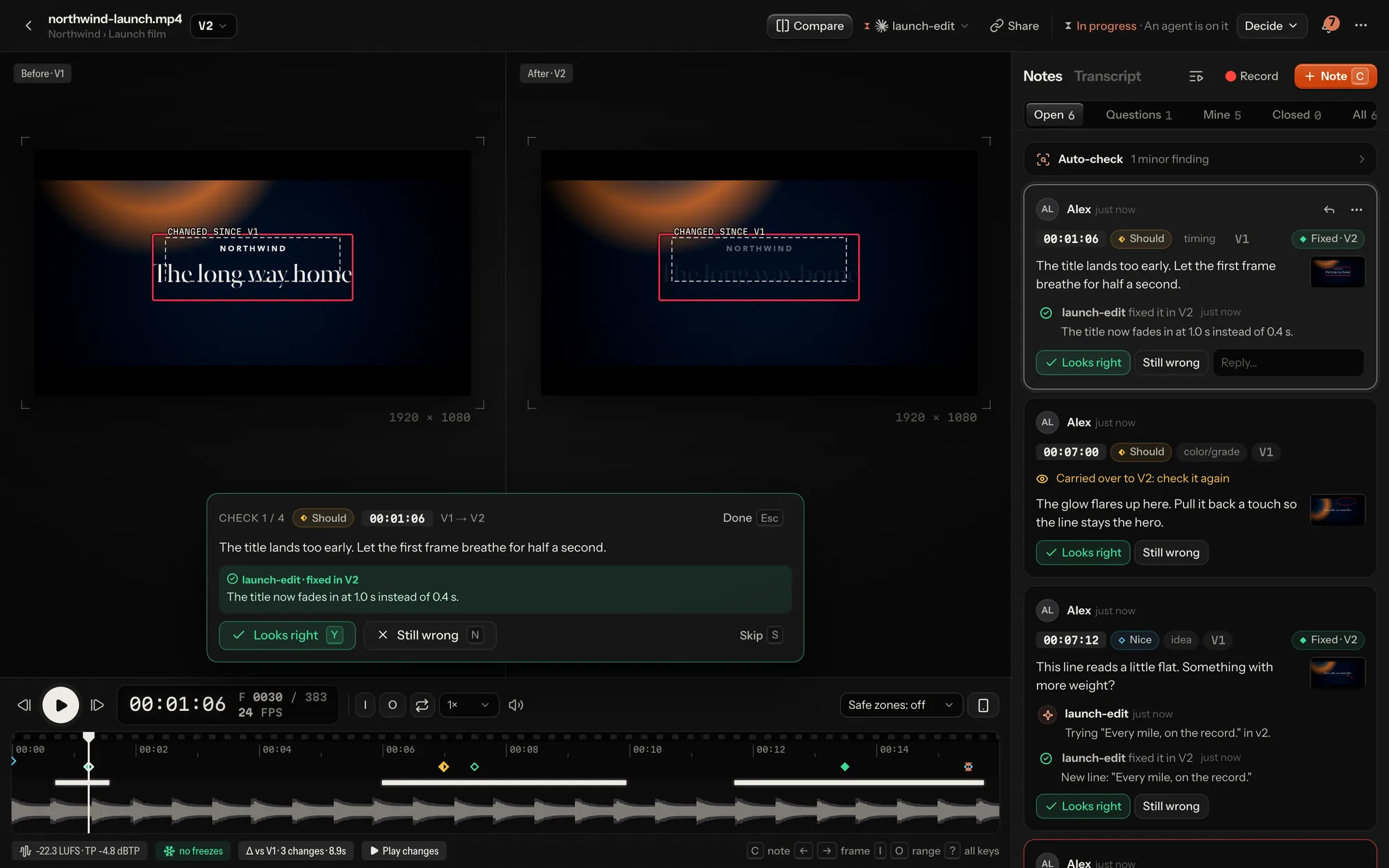Click the playhead handle on the timeline
1389x868 pixels.
89,737
